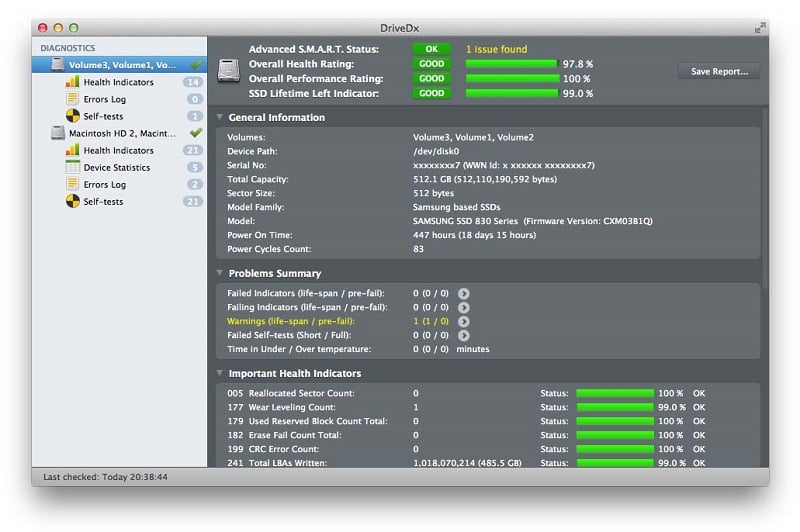
Task: Click the red close window button
Action: [43, 28]
